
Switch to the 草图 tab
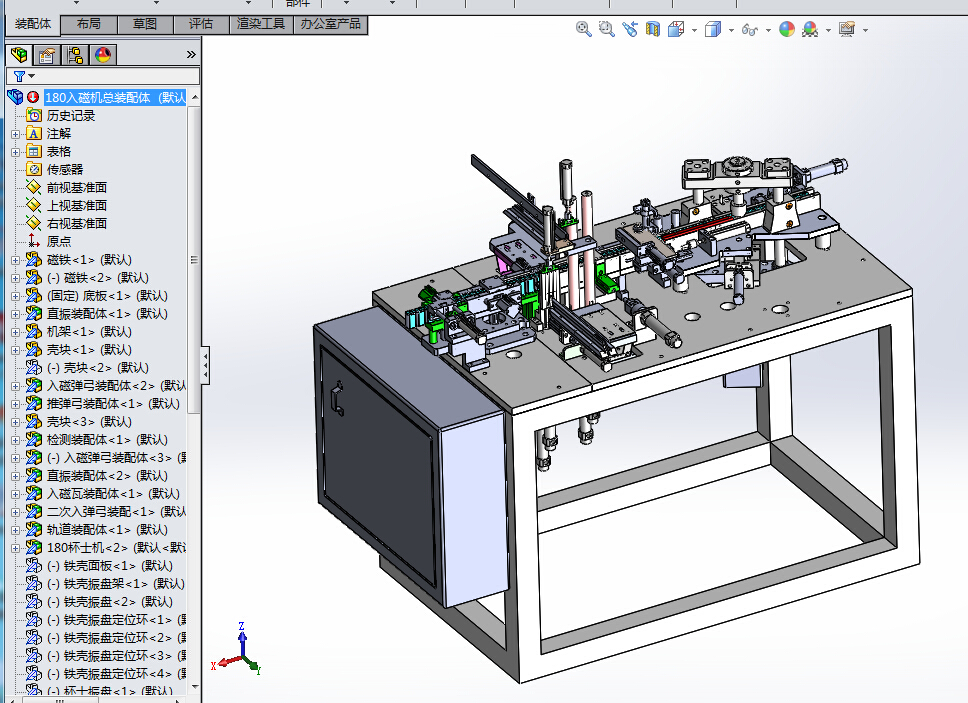[144, 24]
